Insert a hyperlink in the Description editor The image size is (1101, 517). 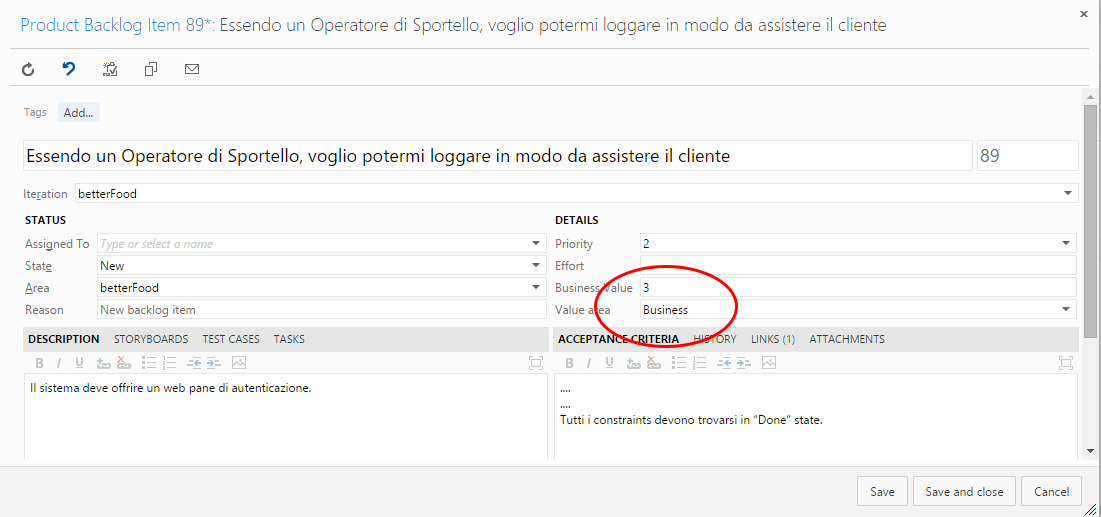click(x=104, y=363)
